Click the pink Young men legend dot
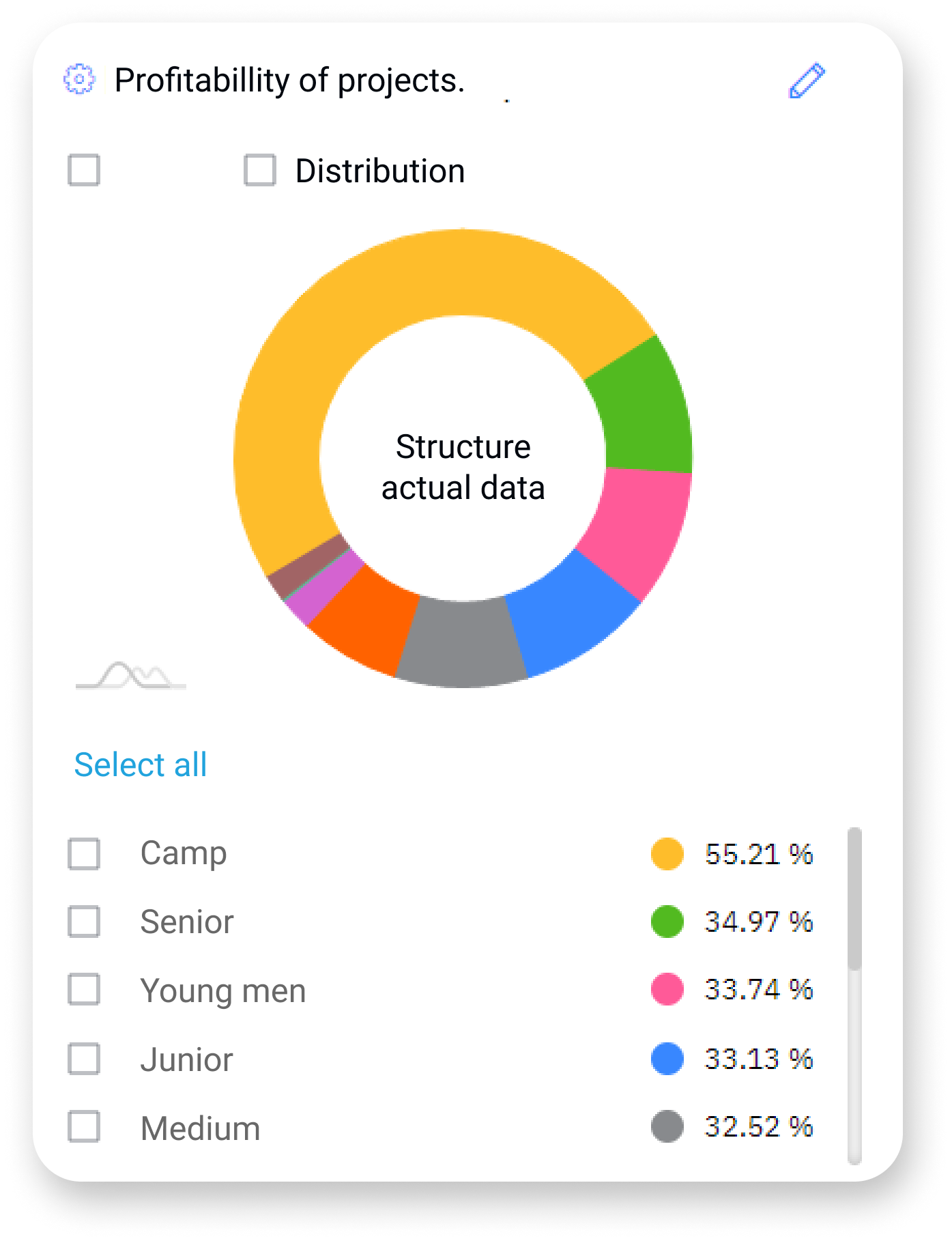 (667, 990)
